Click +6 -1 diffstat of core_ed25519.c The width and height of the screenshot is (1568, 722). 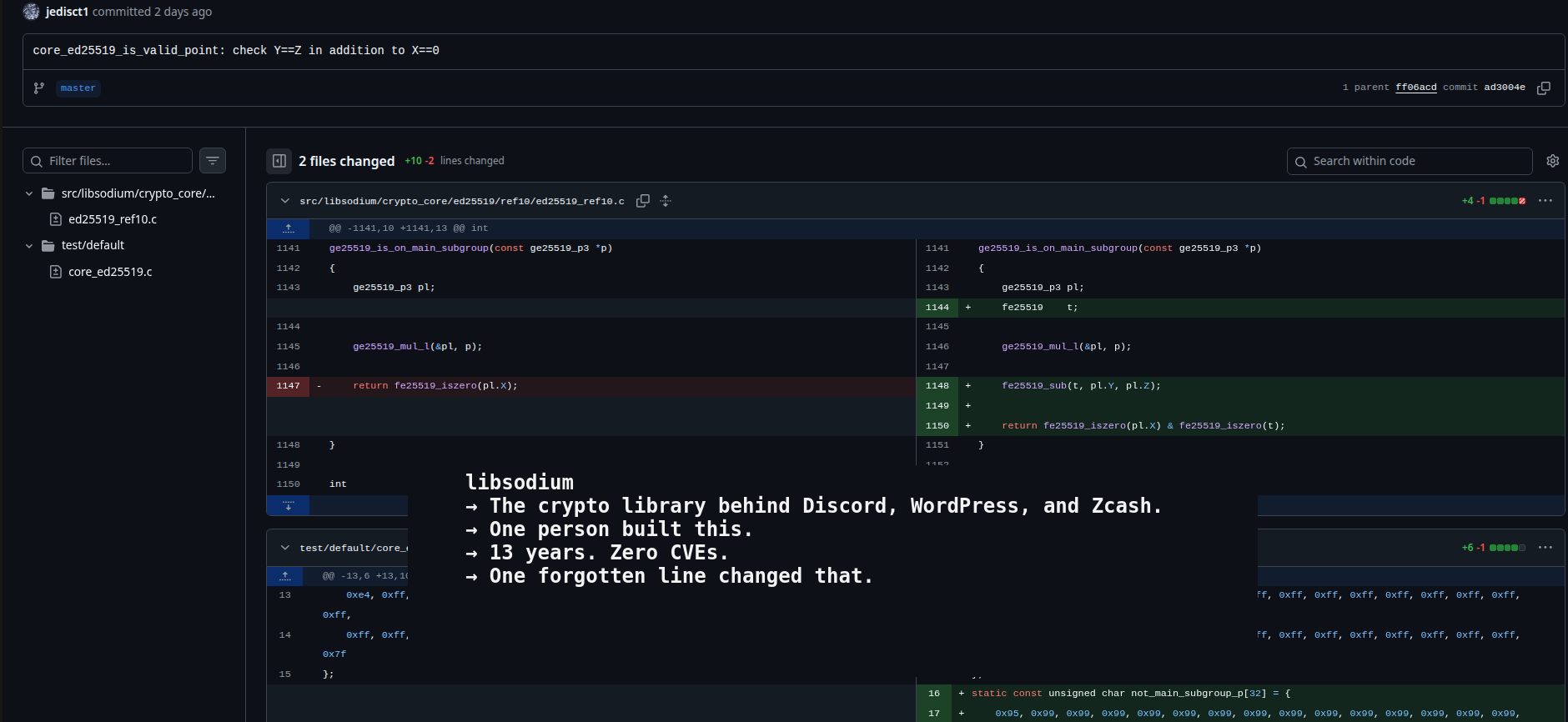coord(1494,548)
